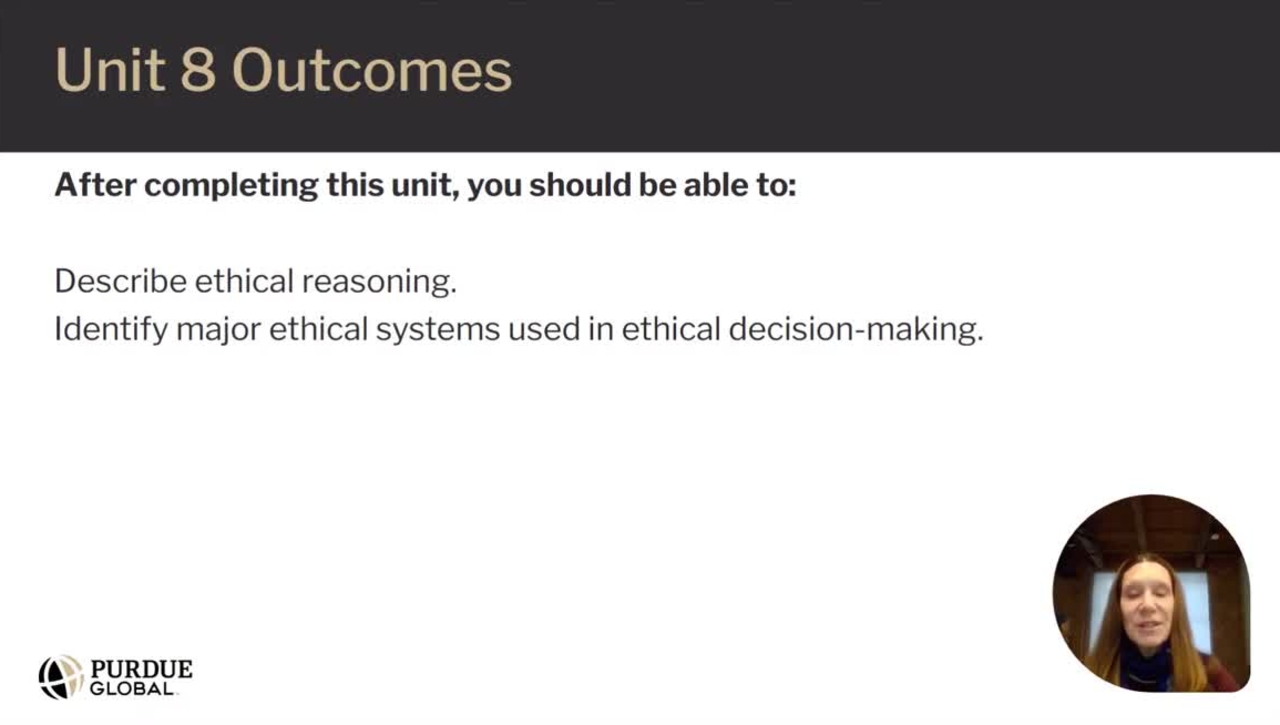Click the word "After" in the bold heading
The width and height of the screenshot is (1280, 725).
pos(96,185)
